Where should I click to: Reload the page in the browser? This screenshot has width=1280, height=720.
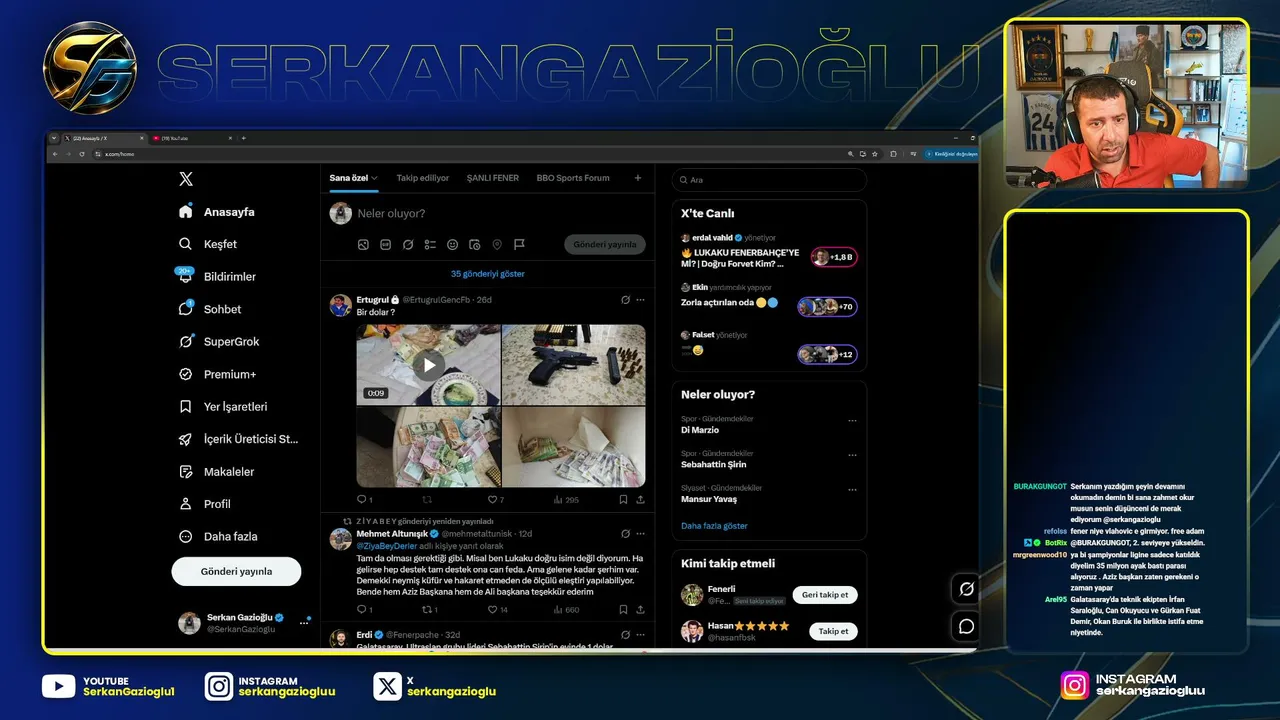[x=81, y=154]
